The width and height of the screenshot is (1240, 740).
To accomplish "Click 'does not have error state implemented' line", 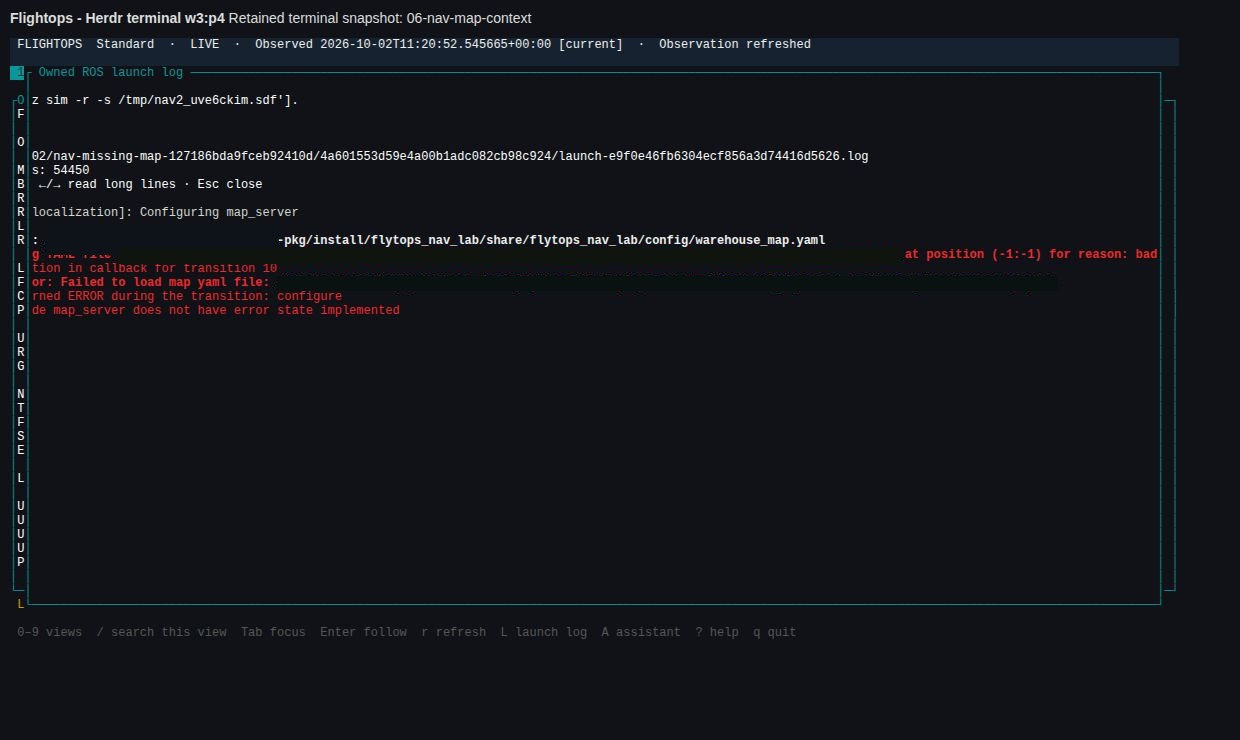I will (x=216, y=310).
